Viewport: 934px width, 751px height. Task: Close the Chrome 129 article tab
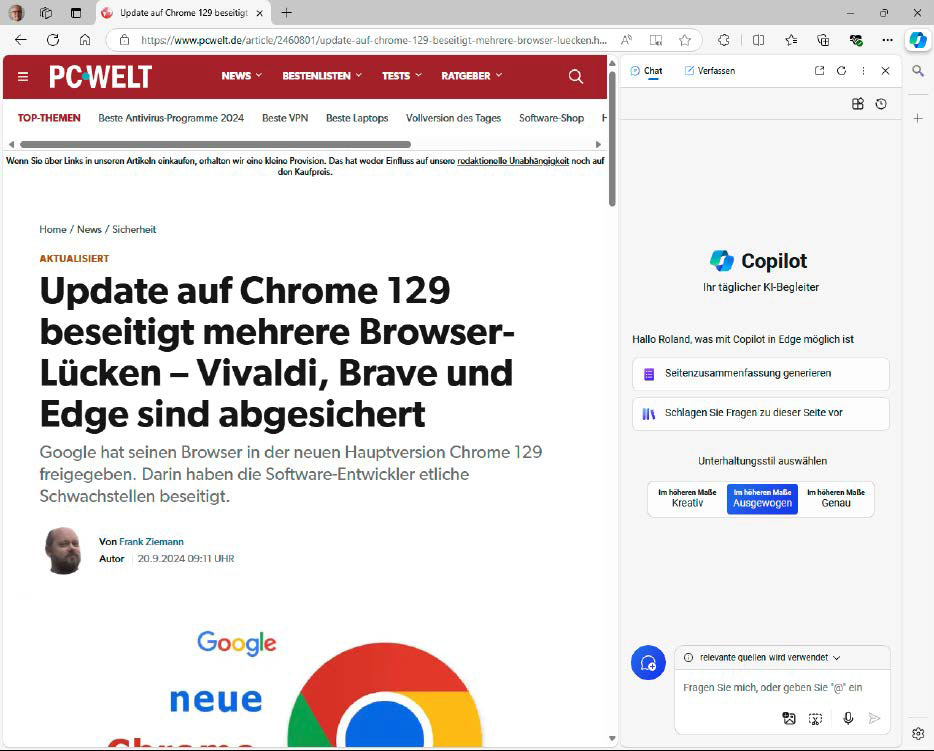pos(260,13)
